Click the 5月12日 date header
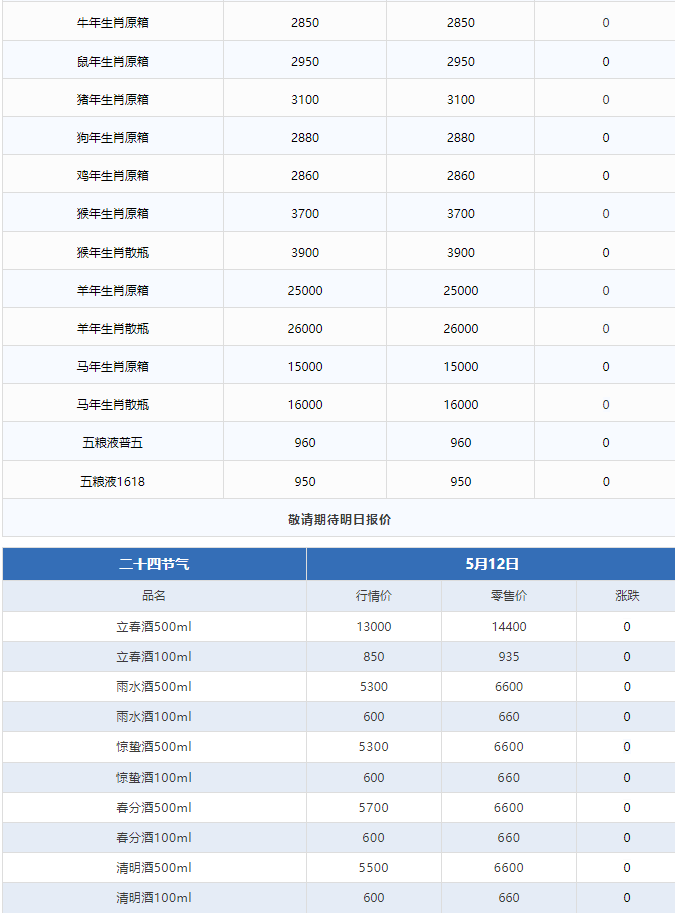 [492, 564]
